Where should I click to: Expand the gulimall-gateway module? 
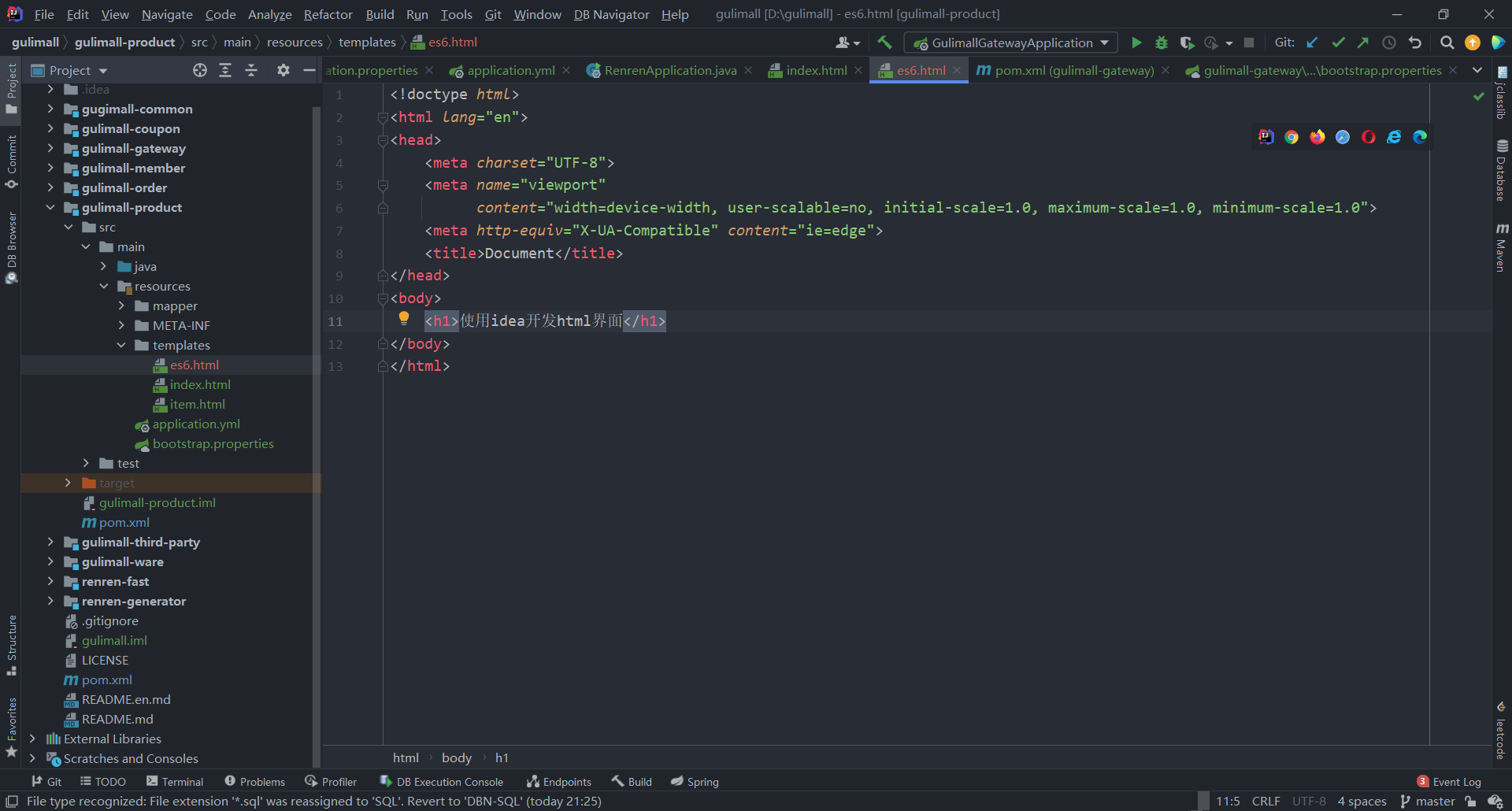[50, 148]
